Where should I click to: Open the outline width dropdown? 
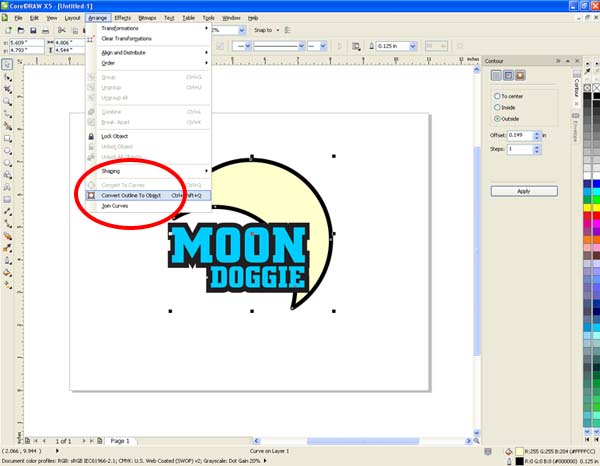[x=413, y=46]
